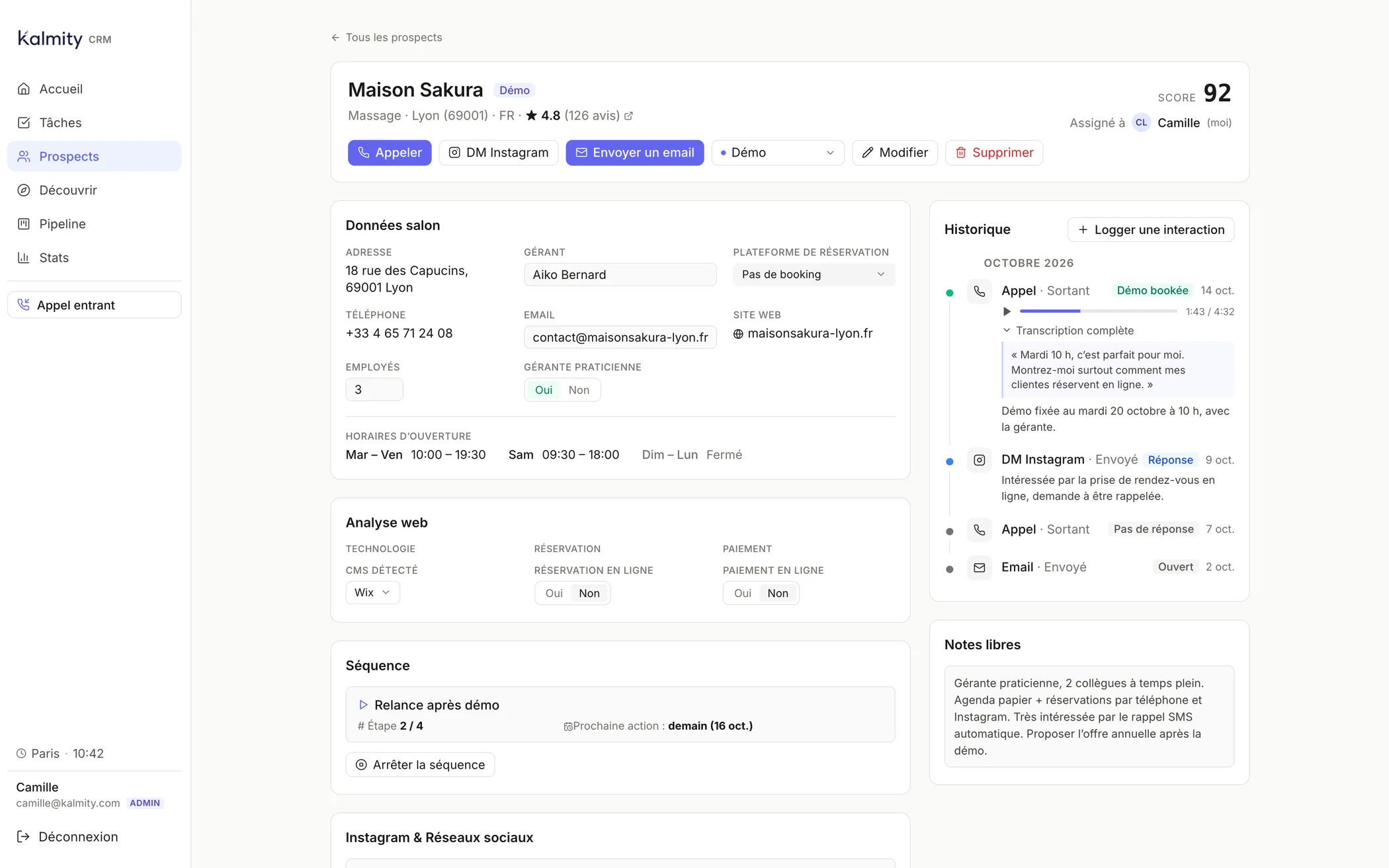Image resolution: width=1389 pixels, height=868 pixels.
Task: Click the Relance après démo play icon
Action: click(363, 705)
